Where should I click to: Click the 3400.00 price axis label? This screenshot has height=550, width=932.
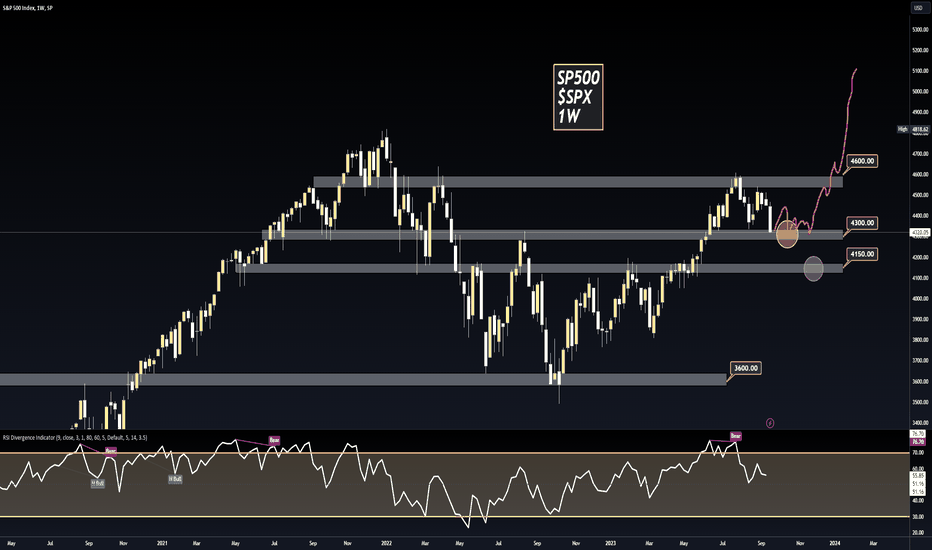click(920, 423)
